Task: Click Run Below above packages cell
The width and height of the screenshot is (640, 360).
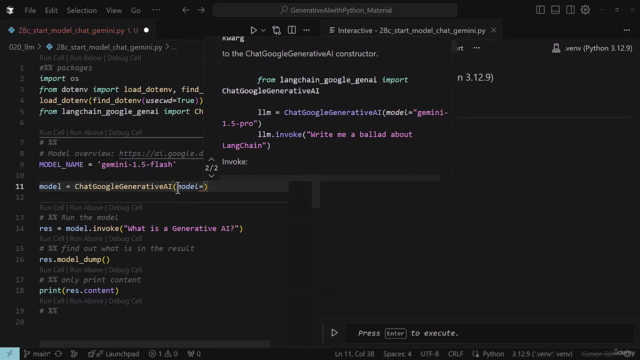Action: 86,58
